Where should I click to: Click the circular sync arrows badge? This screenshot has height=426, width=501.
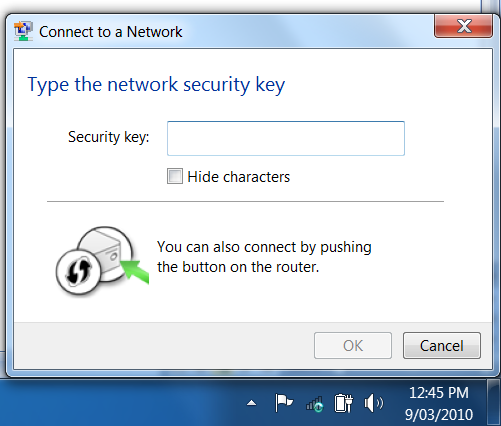[x=78, y=271]
